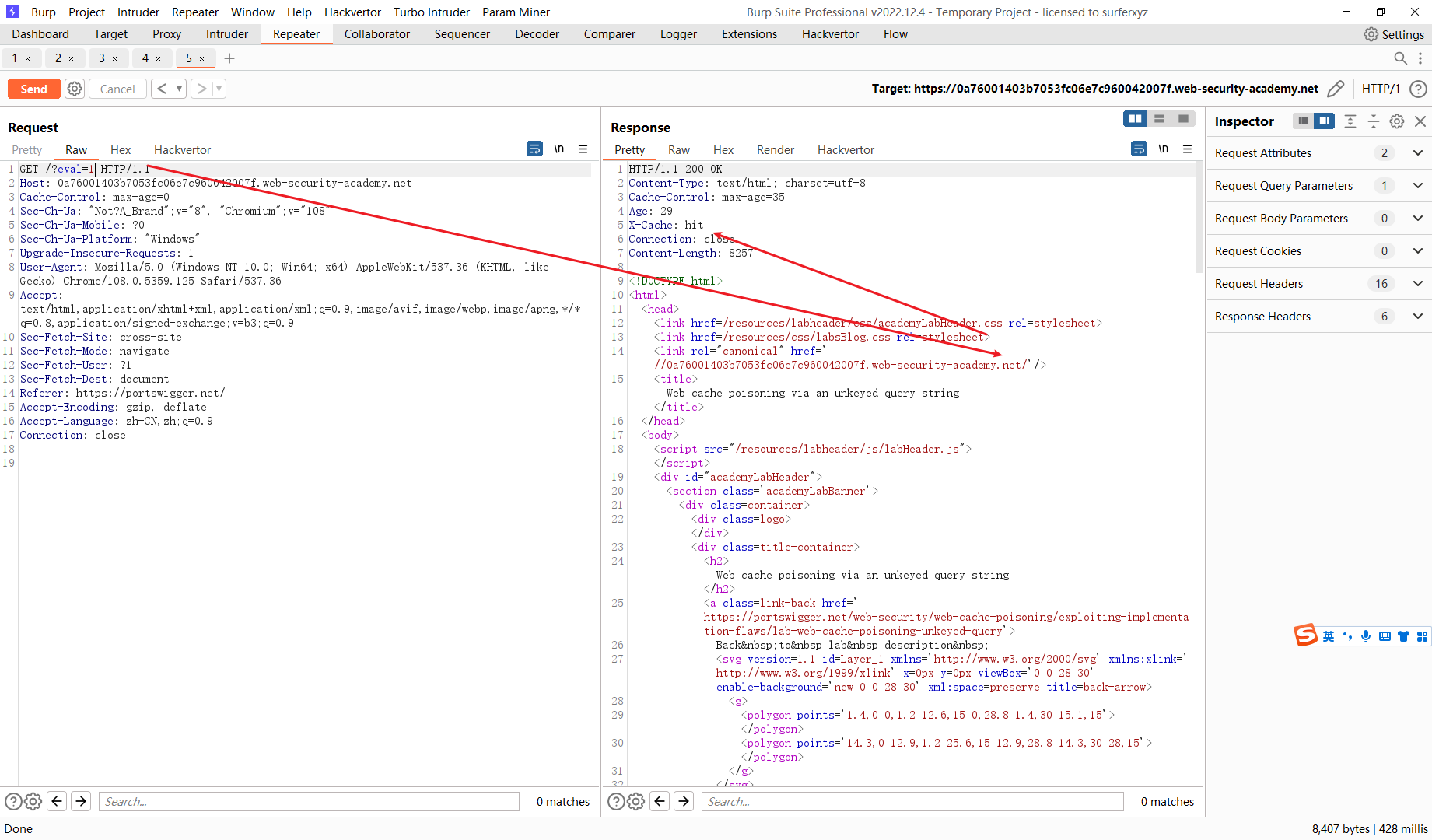Viewport: 1432px width, 840px height.
Task: Toggle response word wrap icon
Action: [1139, 149]
